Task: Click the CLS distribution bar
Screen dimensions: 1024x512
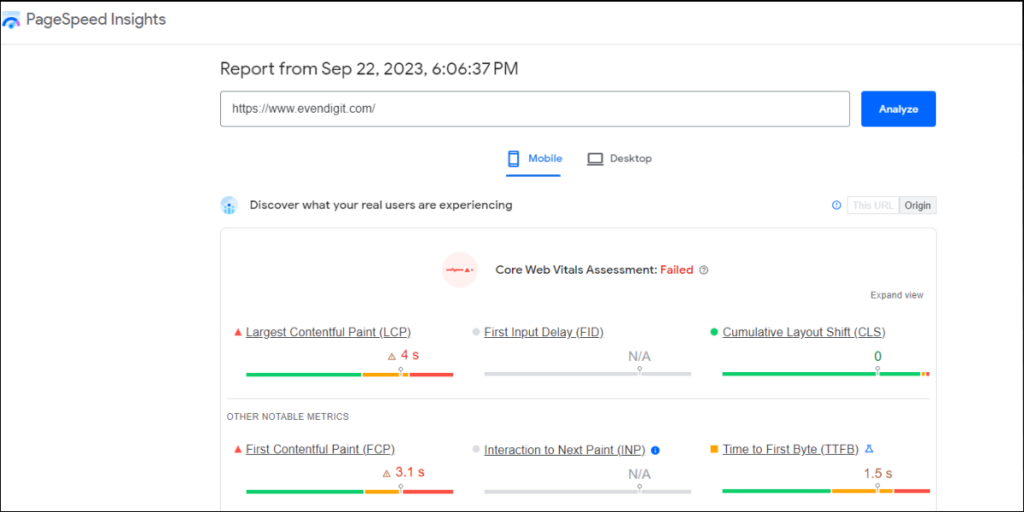Action: pos(825,374)
